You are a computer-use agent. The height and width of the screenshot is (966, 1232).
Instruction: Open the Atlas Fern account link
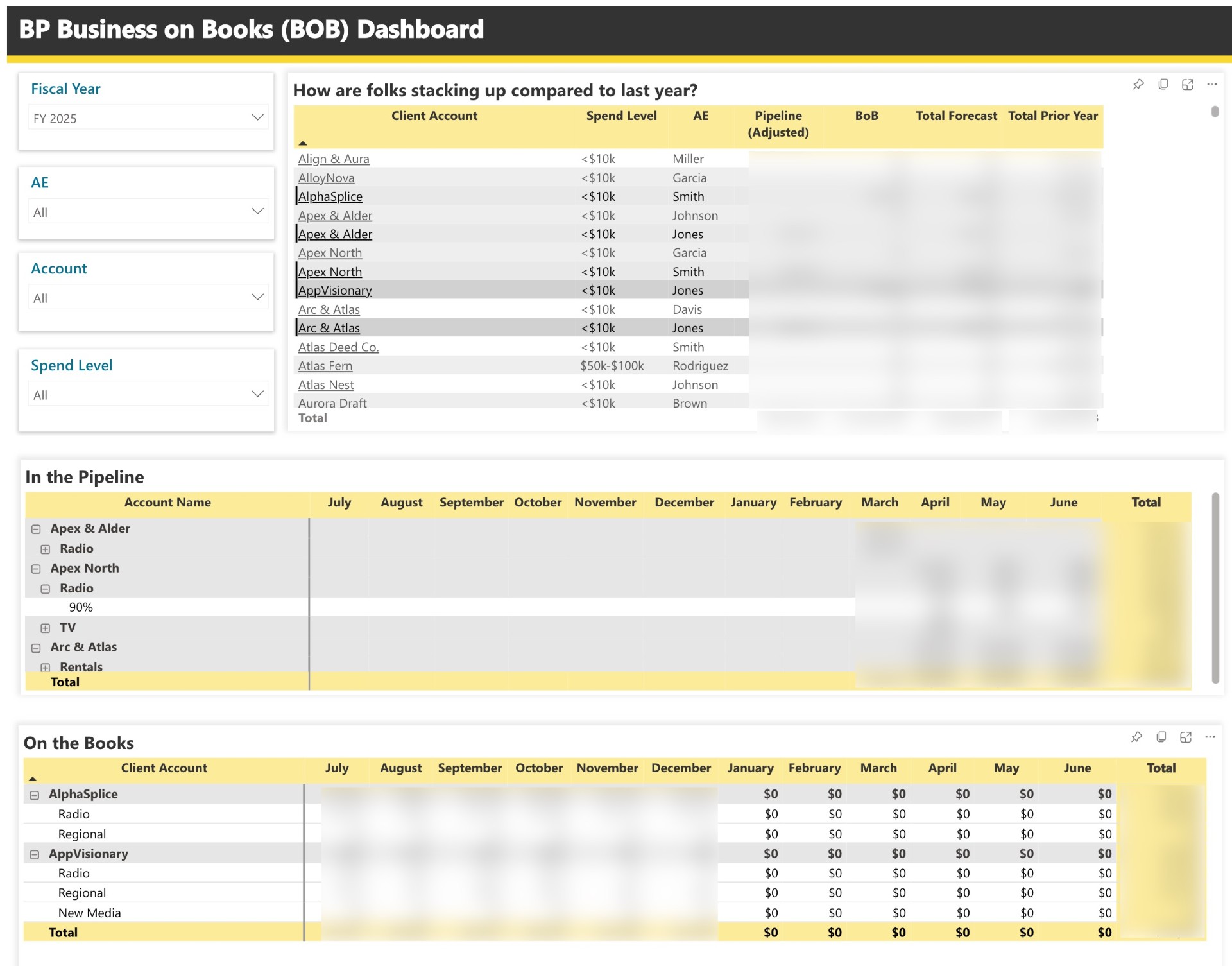coord(325,365)
